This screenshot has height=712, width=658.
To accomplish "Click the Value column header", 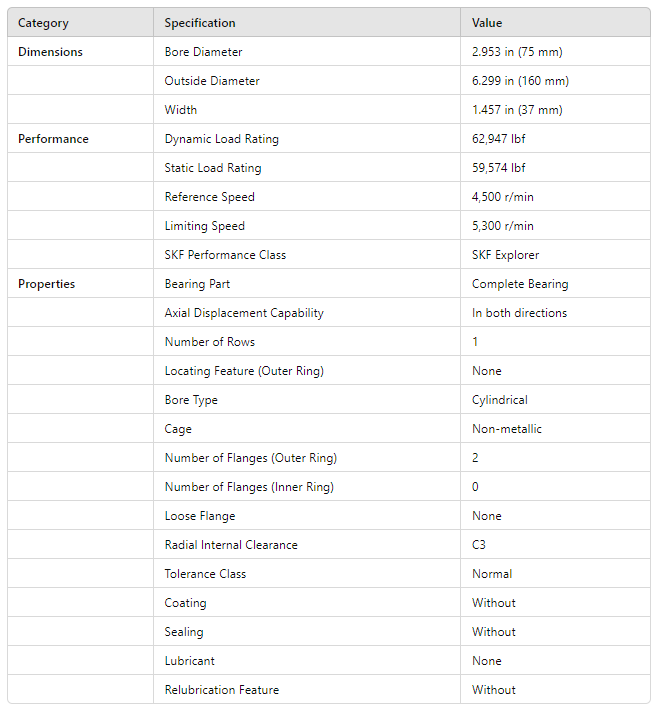I will click(487, 23).
